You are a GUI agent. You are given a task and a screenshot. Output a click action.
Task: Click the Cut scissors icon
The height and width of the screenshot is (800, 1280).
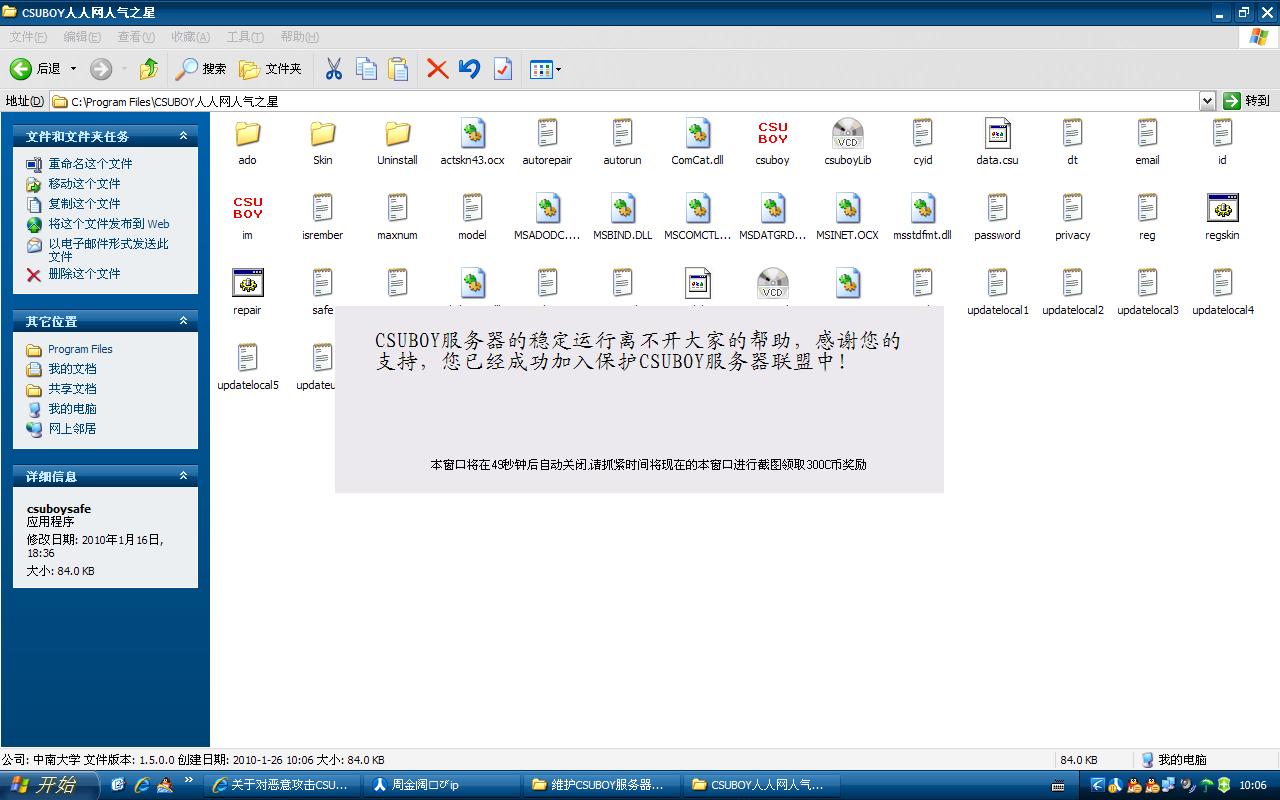334,69
